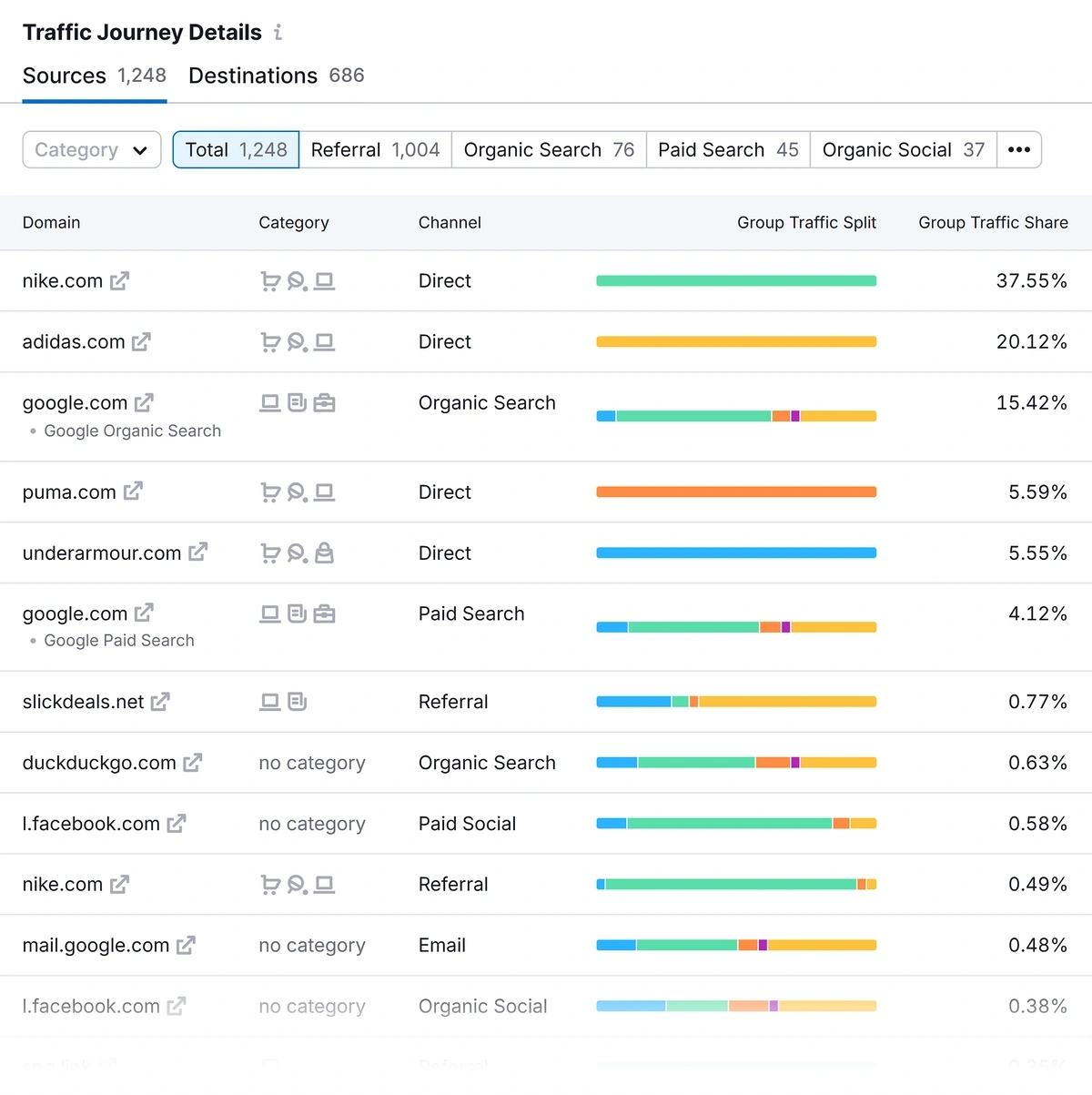Click middle category icon in nike.com Referral row
Image resolution: width=1092 pixels, height=1095 pixels.
click(x=298, y=885)
